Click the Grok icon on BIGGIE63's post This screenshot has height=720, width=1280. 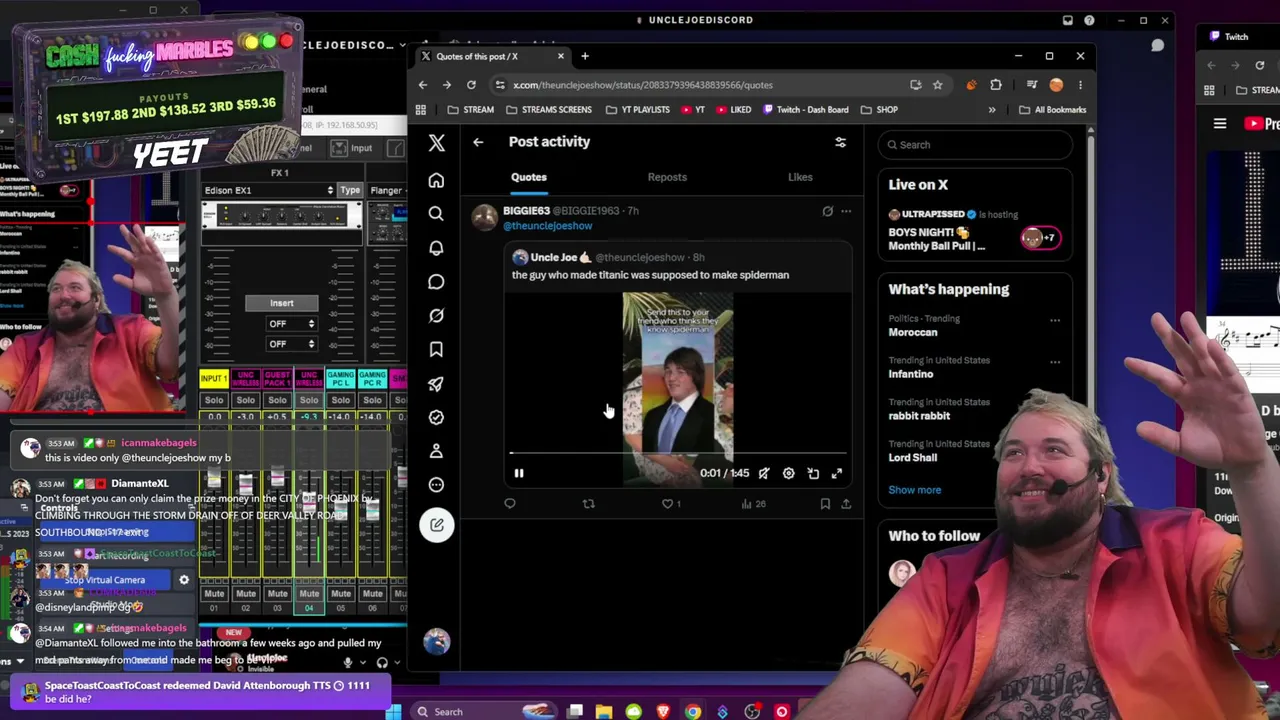[x=827, y=211]
